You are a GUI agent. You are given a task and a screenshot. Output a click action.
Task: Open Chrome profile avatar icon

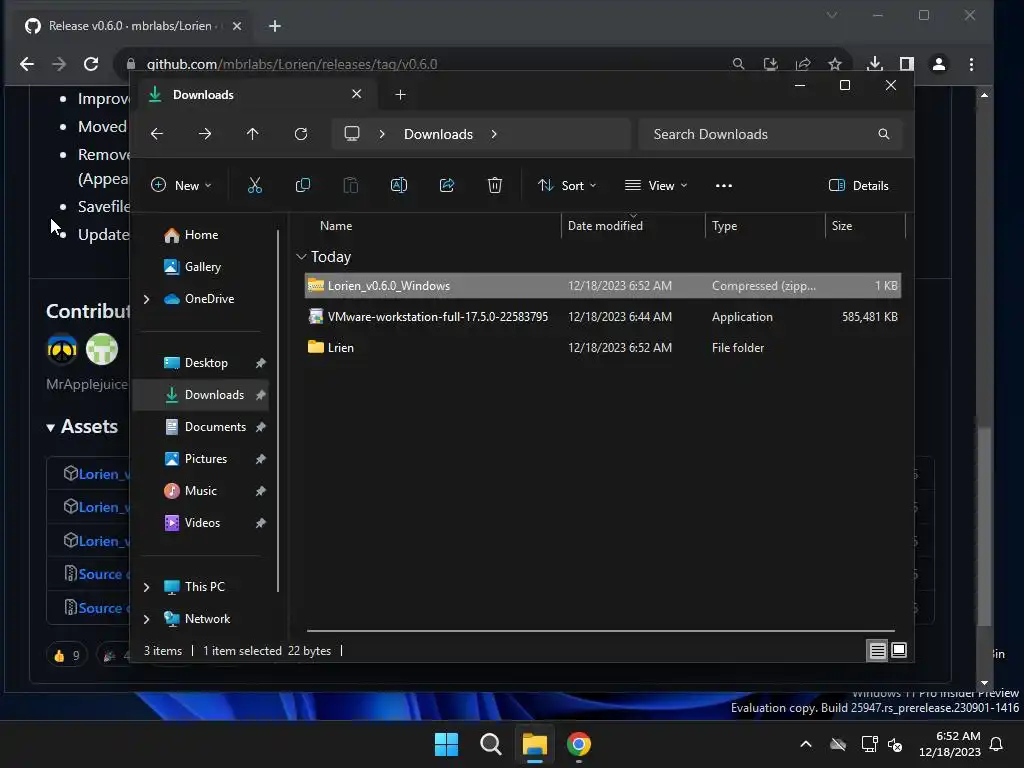(x=939, y=64)
